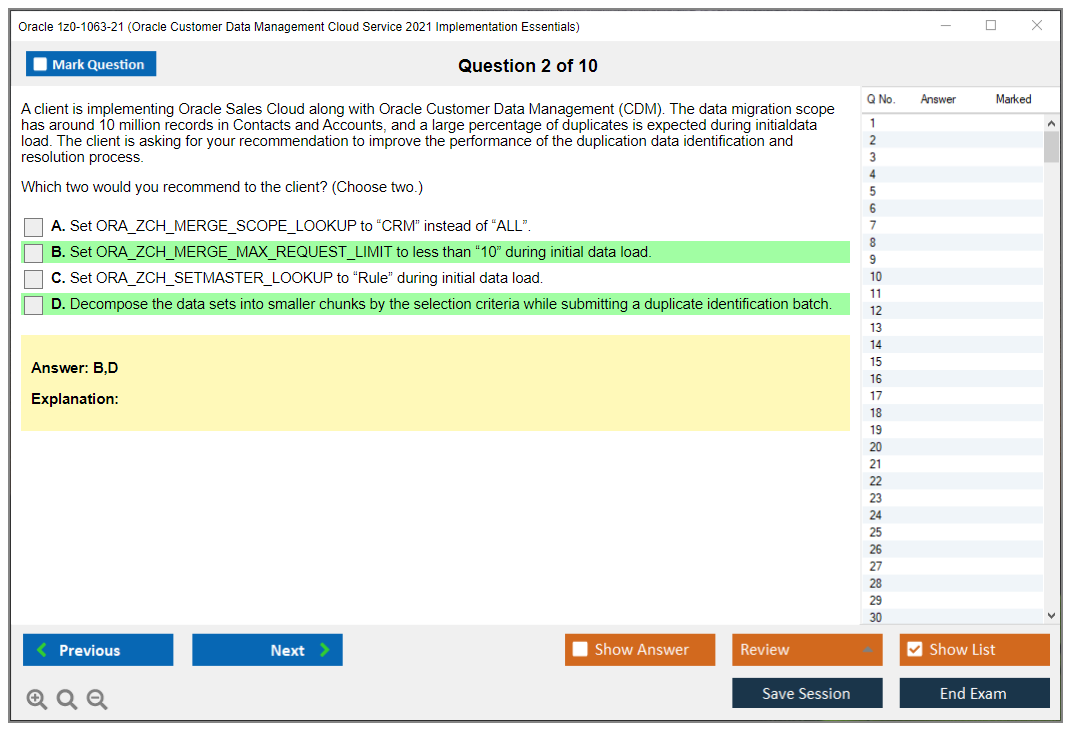Go to the Previous question
This screenshot has height=735, width=1075.
pos(97,650)
